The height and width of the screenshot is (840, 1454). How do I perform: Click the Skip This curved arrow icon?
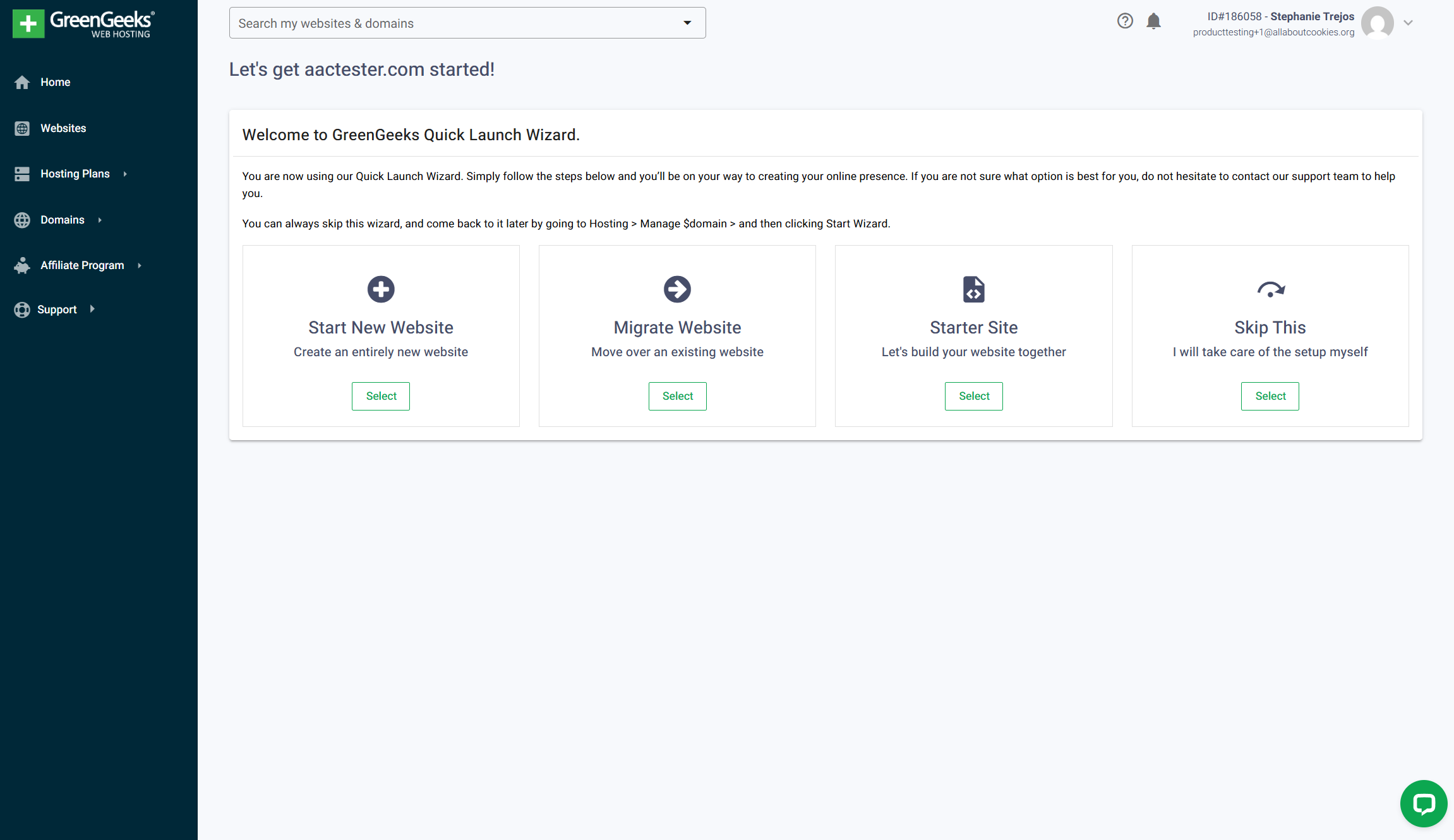[x=1270, y=289]
